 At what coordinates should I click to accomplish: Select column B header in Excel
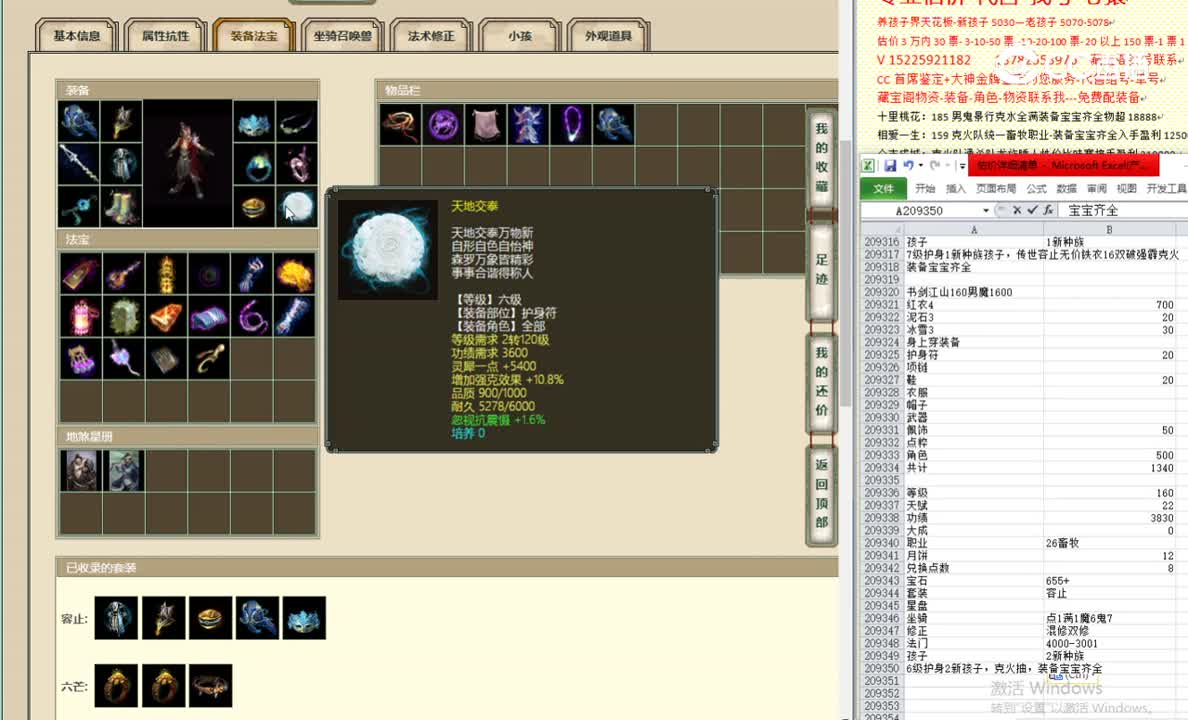pyautogui.click(x=1109, y=229)
